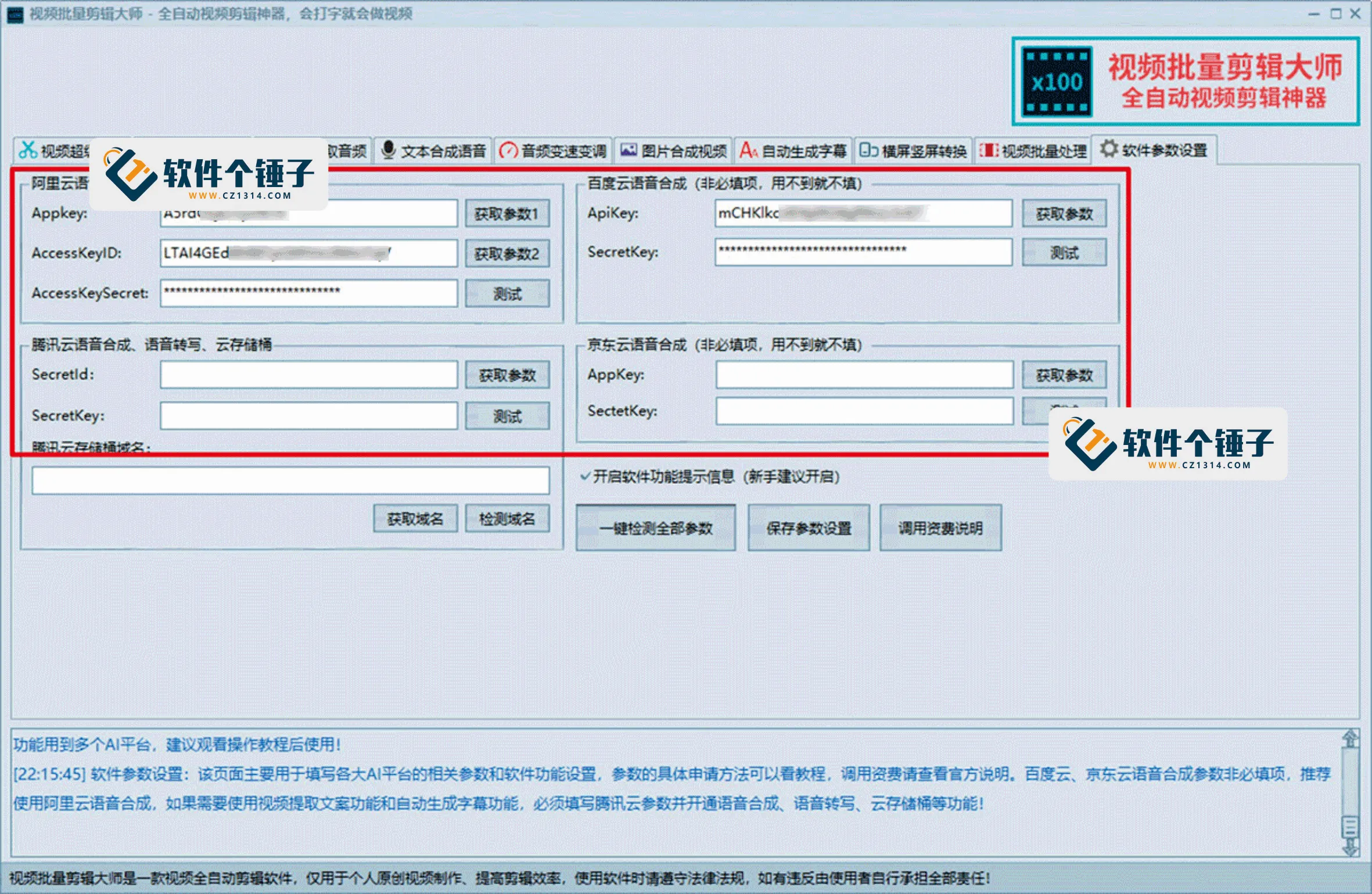The image size is (1372, 894).
Task: Click 获取参数 button beside JD AppKey
Action: coord(1064,375)
